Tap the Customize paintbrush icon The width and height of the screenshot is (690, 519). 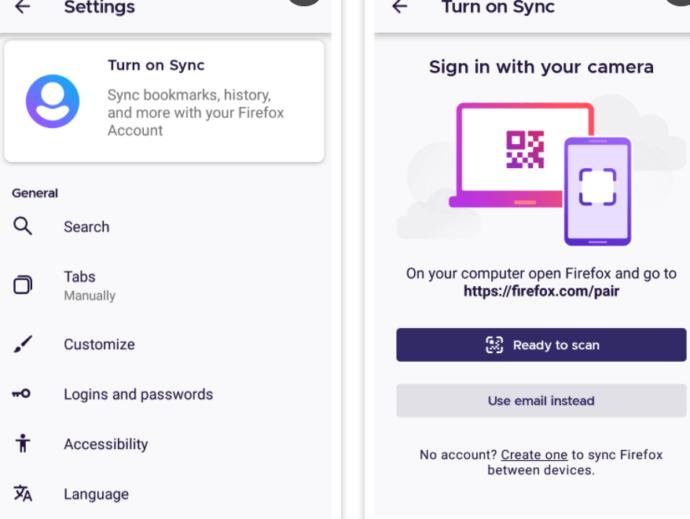[22, 344]
